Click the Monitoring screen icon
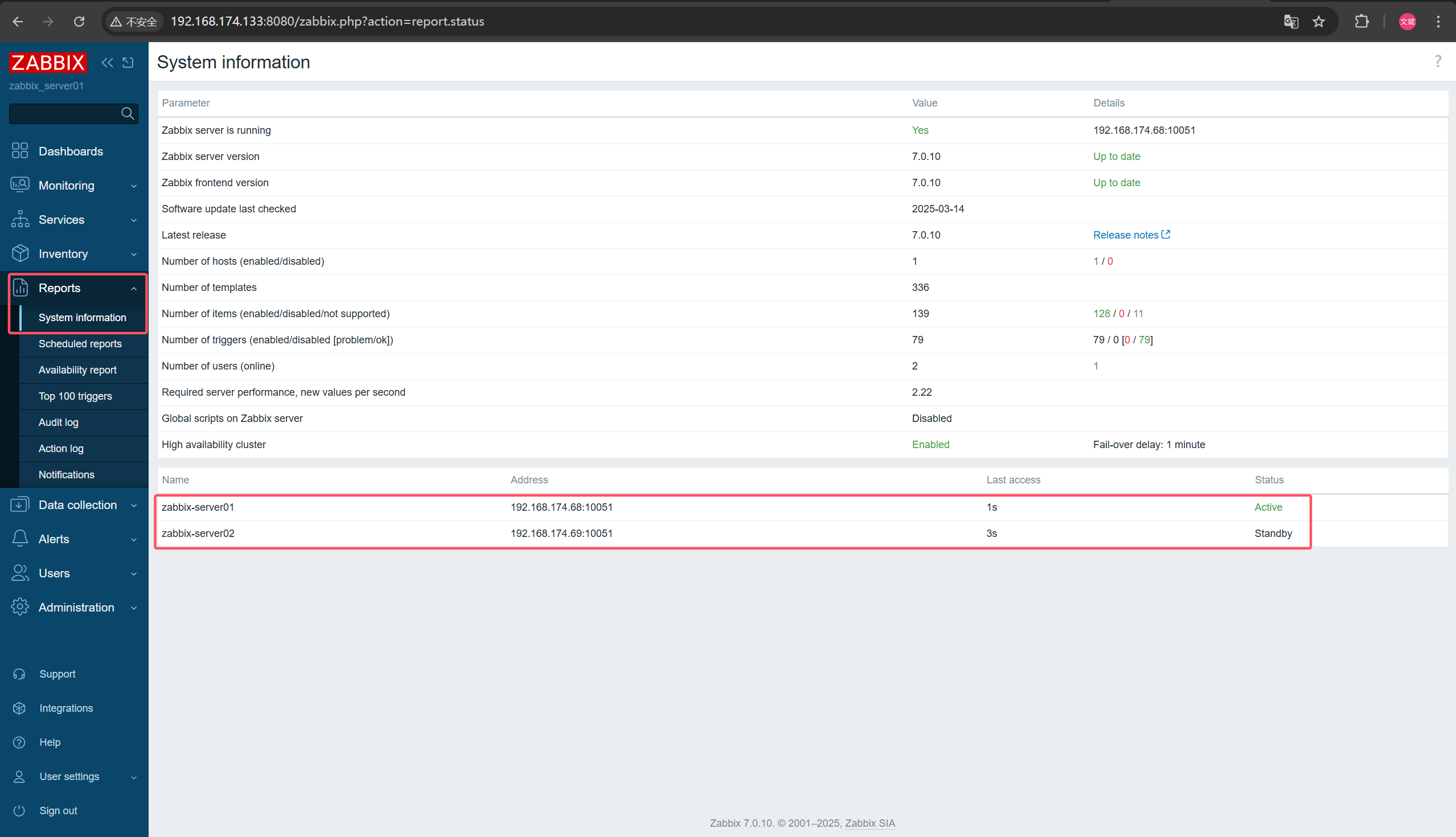Image resolution: width=1456 pixels, height=837 pixels. pos(19,184)
